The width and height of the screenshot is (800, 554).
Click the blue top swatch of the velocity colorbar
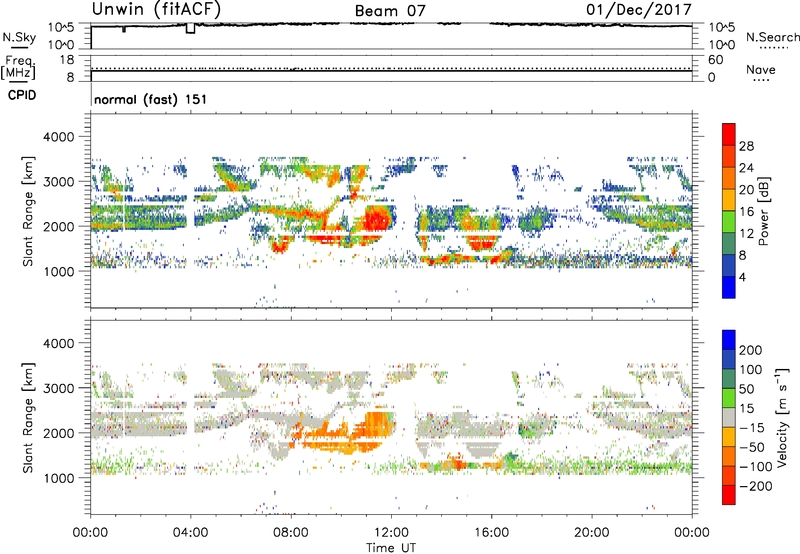pyautogui.click(x=729, y=340)
